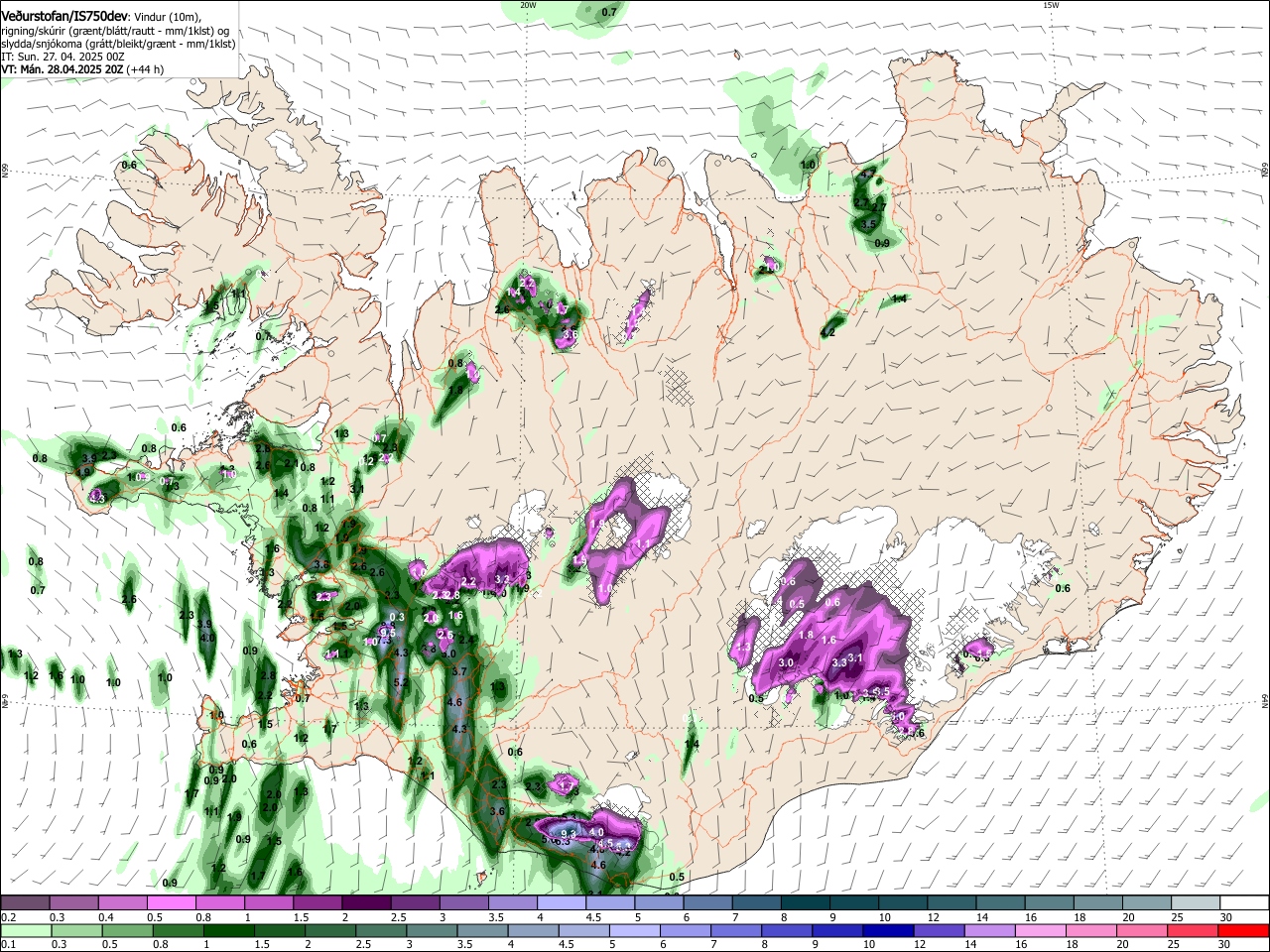Click the 20W longitude label
The height and width of the screenshot is (952, 1270).
coord(527,5)
